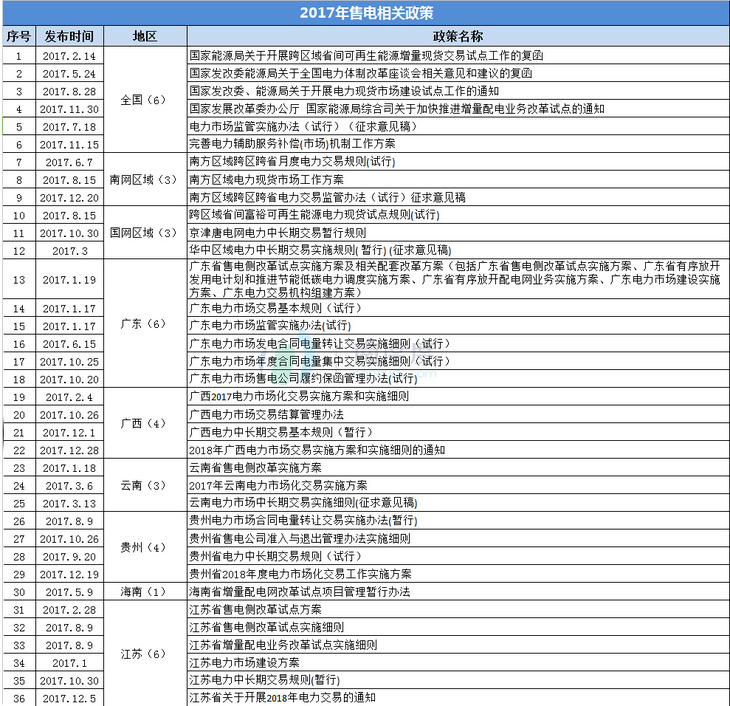Click policy 云南省售电侧改革实施方案
The image size is (730, 706).
(x=256, y=468)
